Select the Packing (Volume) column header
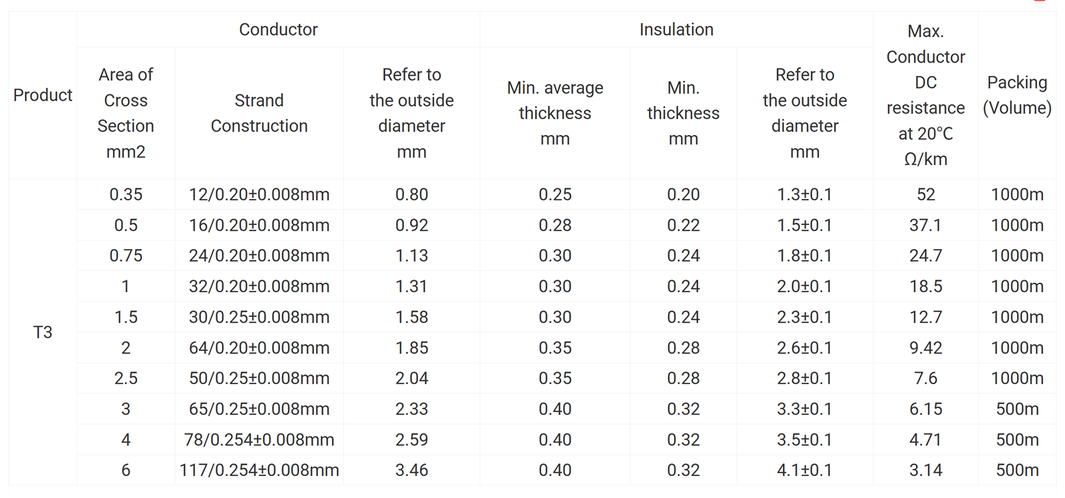 point(1016,95)
